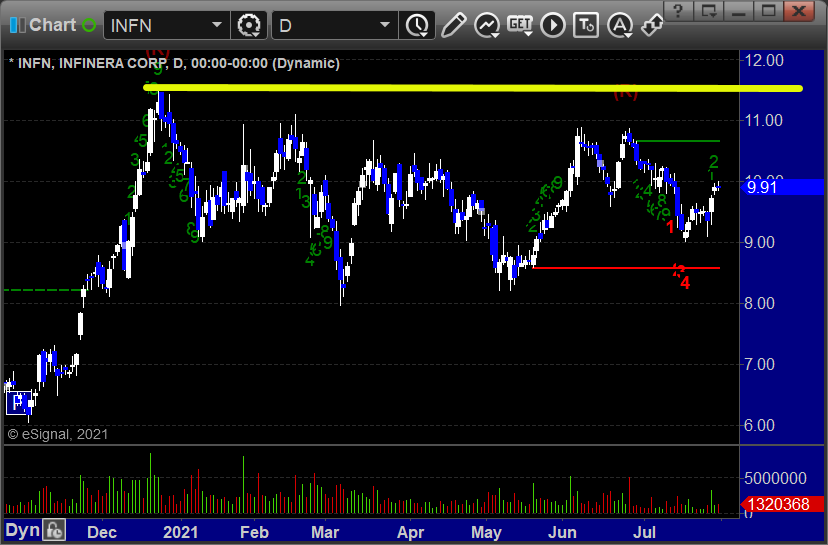Select the text annotation tool icon
Viewport: 828px width, 545px height.
pos(586,25)
